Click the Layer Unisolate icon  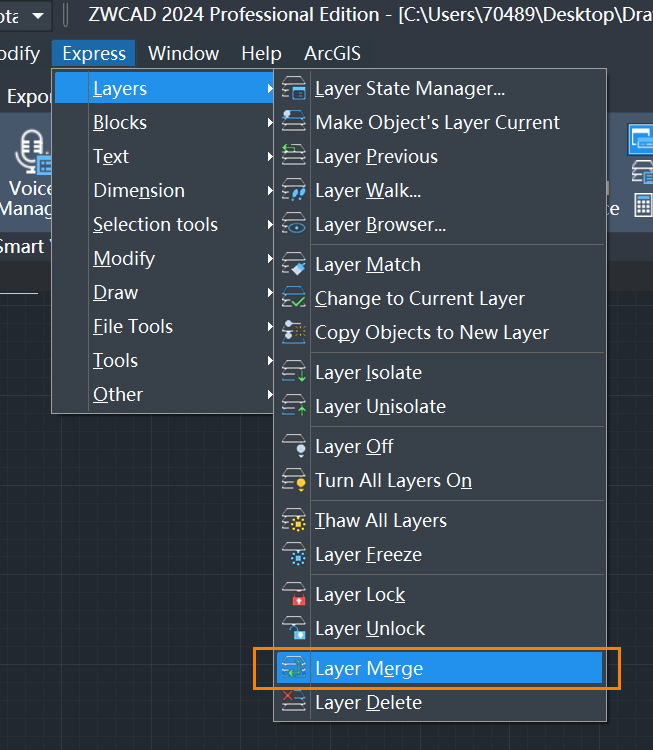(293, 407)
